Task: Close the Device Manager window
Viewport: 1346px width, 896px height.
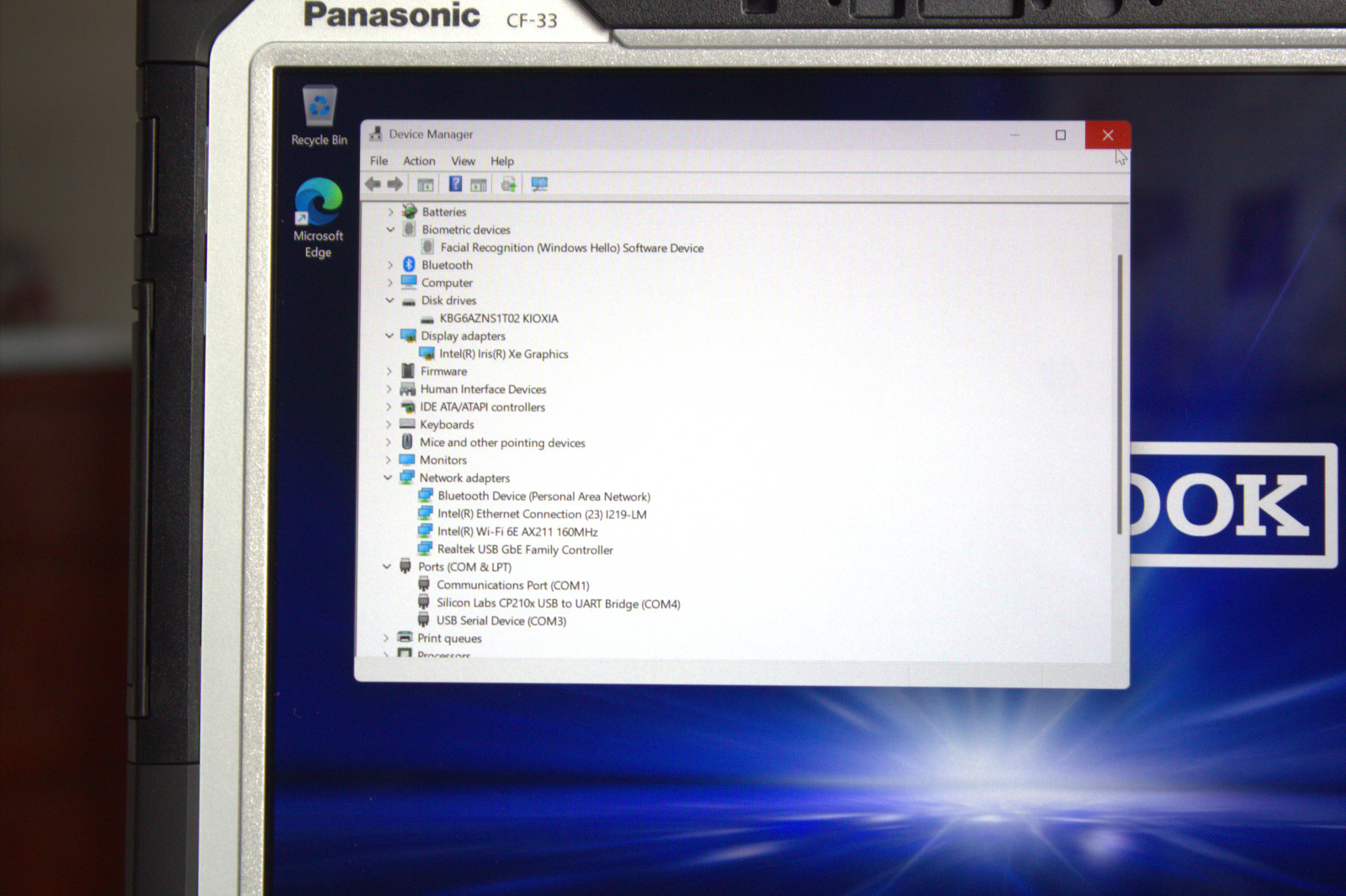Action: [1107, 135]
